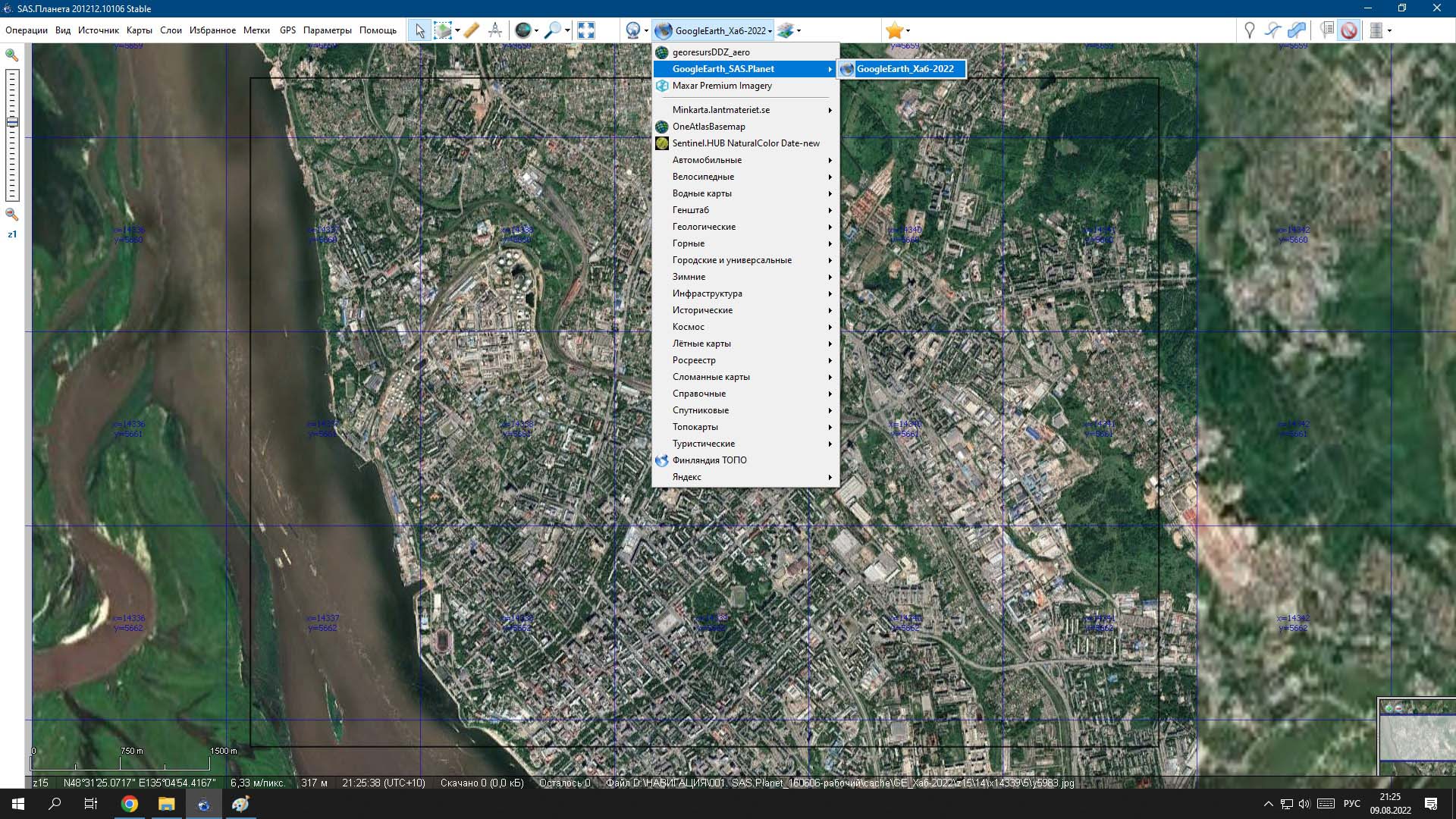Click the add placemark pin icon
Viewport: 1456px width, 819px height.
(1249, 30)
